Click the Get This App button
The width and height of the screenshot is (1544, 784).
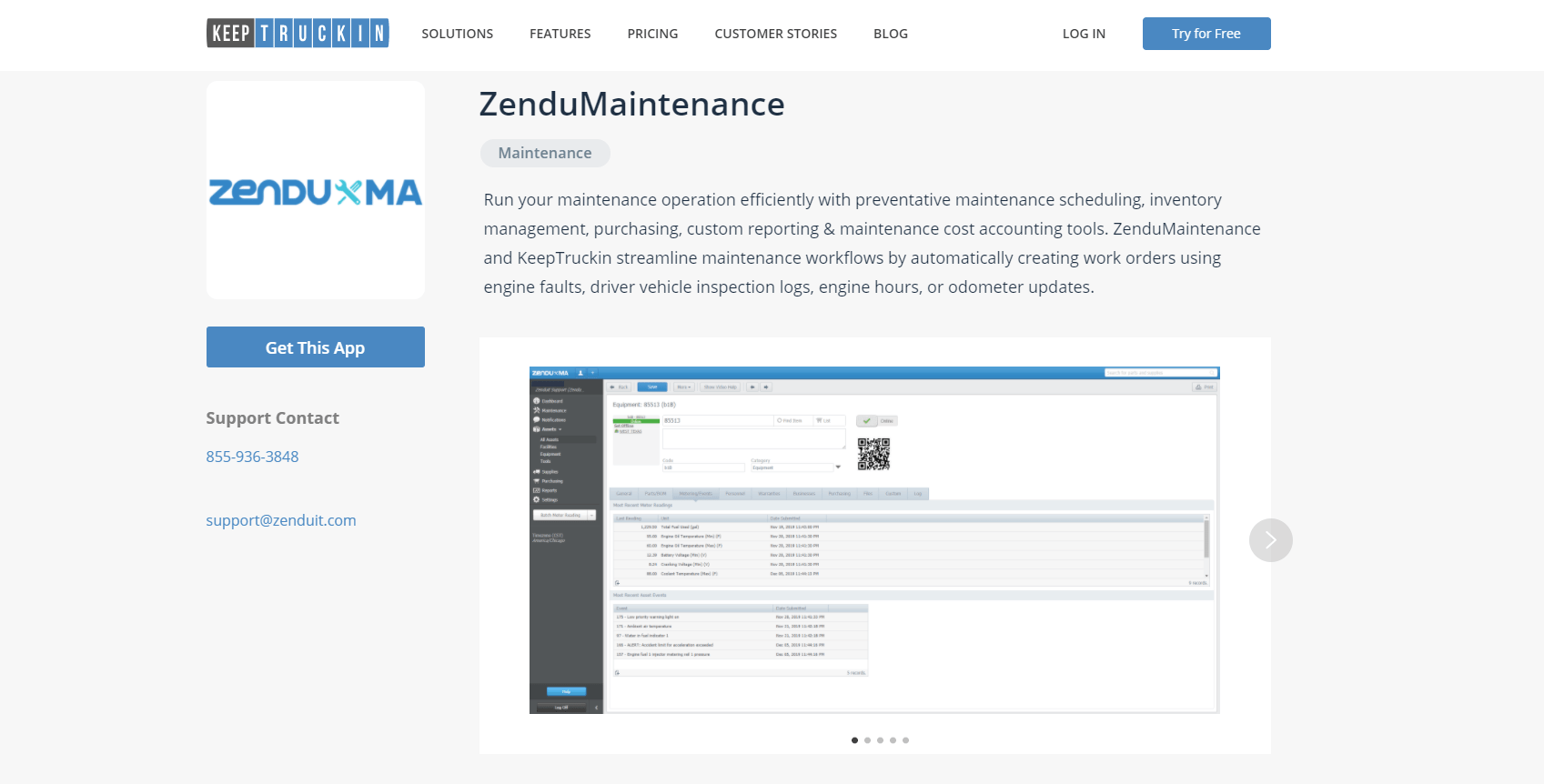coord(316,347)
